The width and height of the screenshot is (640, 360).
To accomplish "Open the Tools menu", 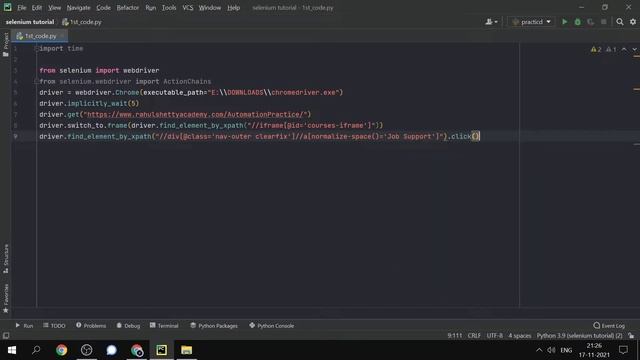I will click(169, 8).
